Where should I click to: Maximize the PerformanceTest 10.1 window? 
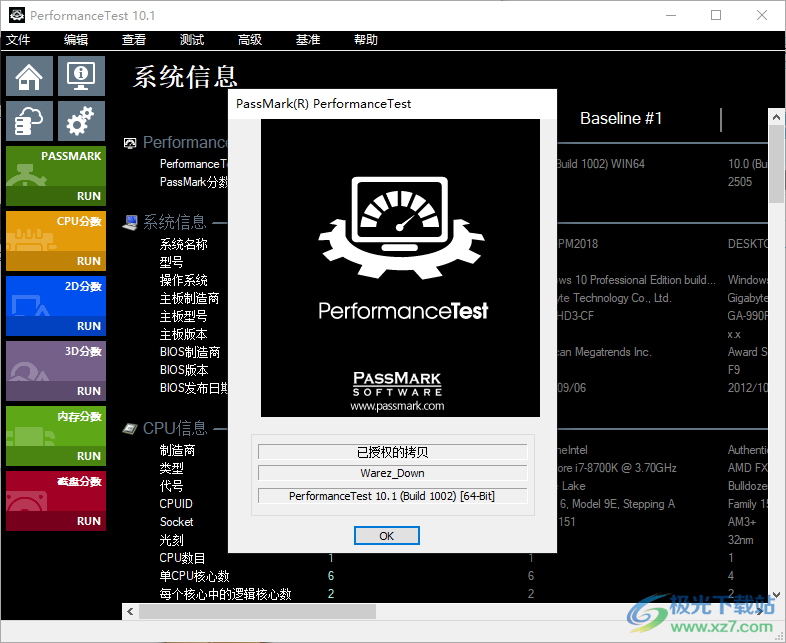716,15
